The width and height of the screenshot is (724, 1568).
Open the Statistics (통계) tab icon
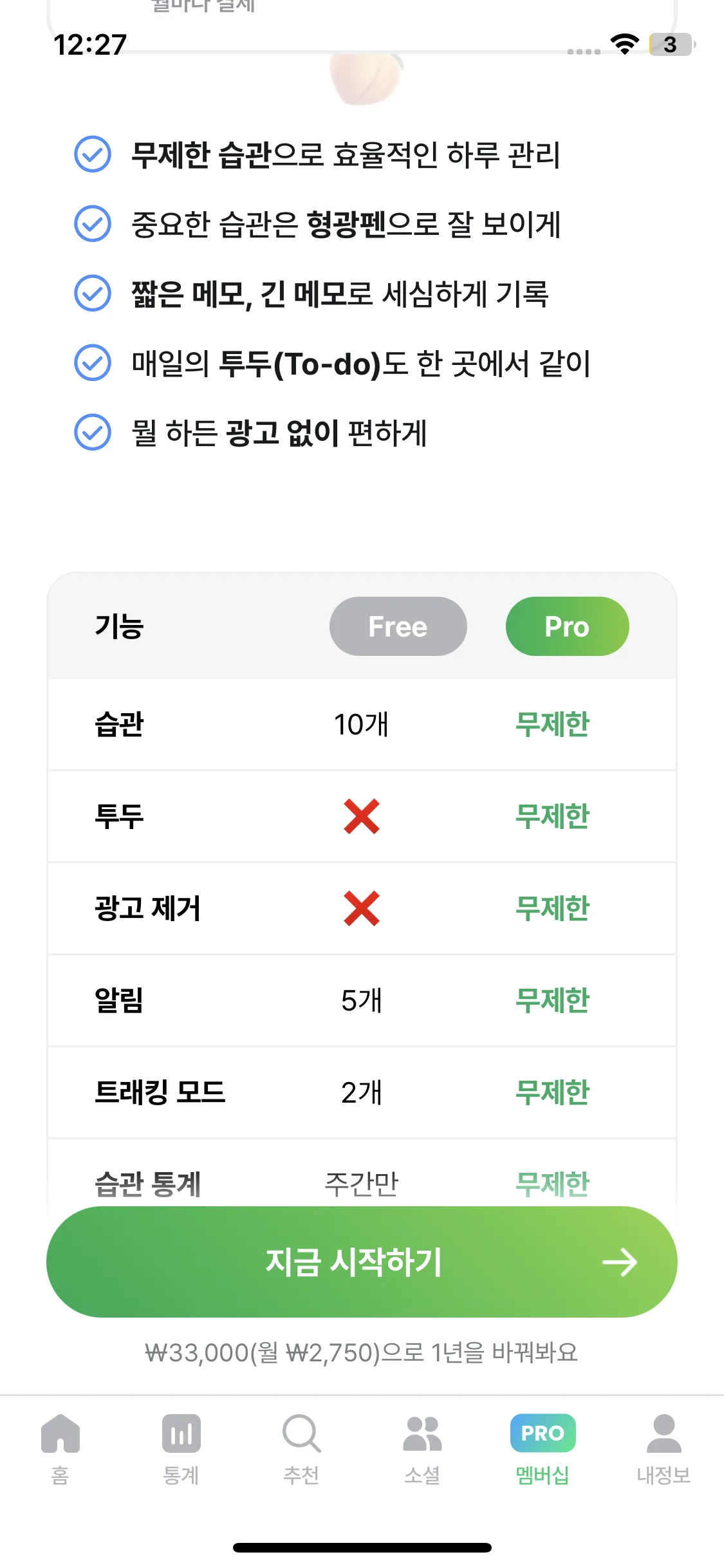point(181,1433)
